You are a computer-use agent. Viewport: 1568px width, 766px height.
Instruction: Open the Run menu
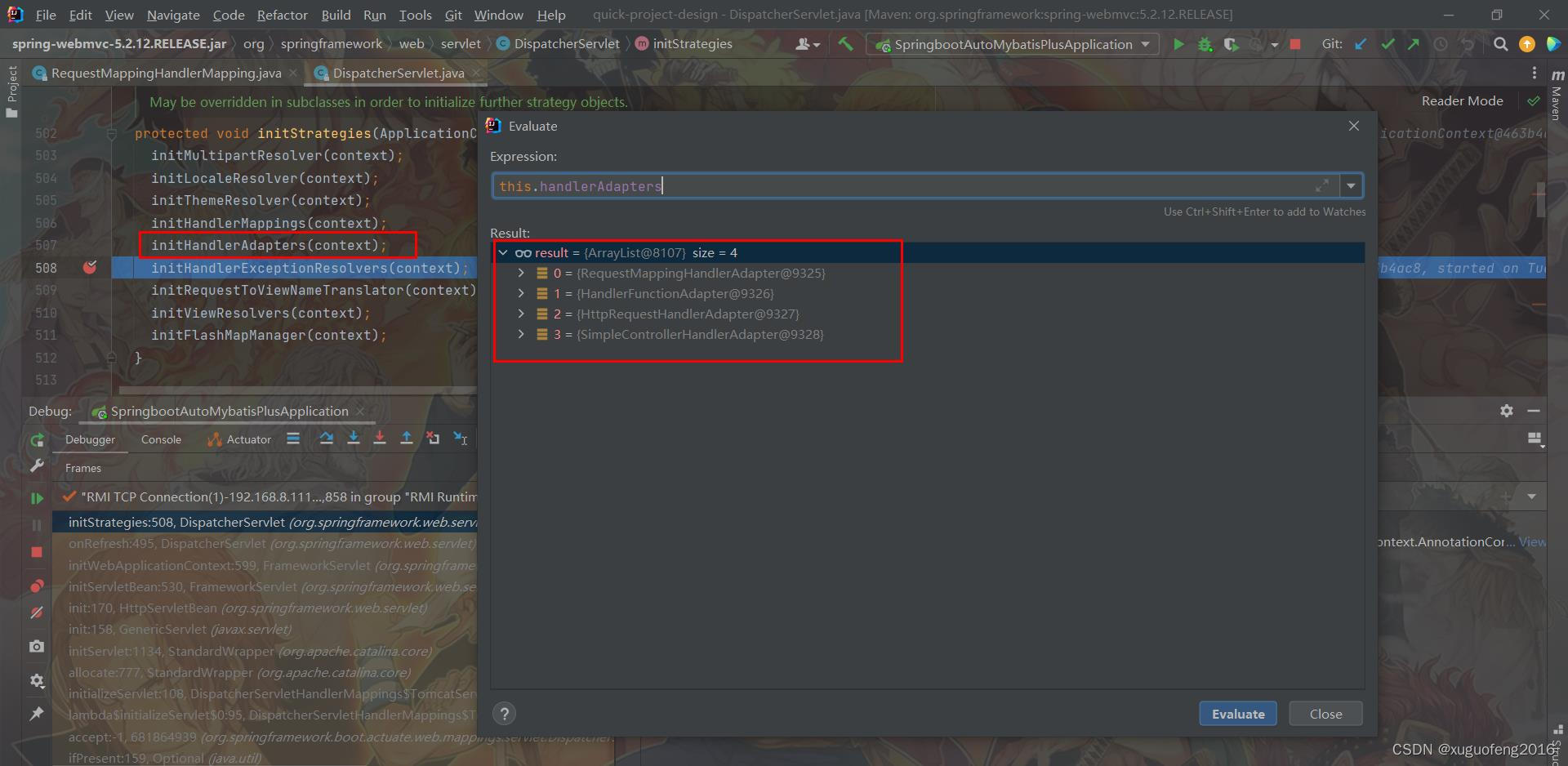pos(375,15)
